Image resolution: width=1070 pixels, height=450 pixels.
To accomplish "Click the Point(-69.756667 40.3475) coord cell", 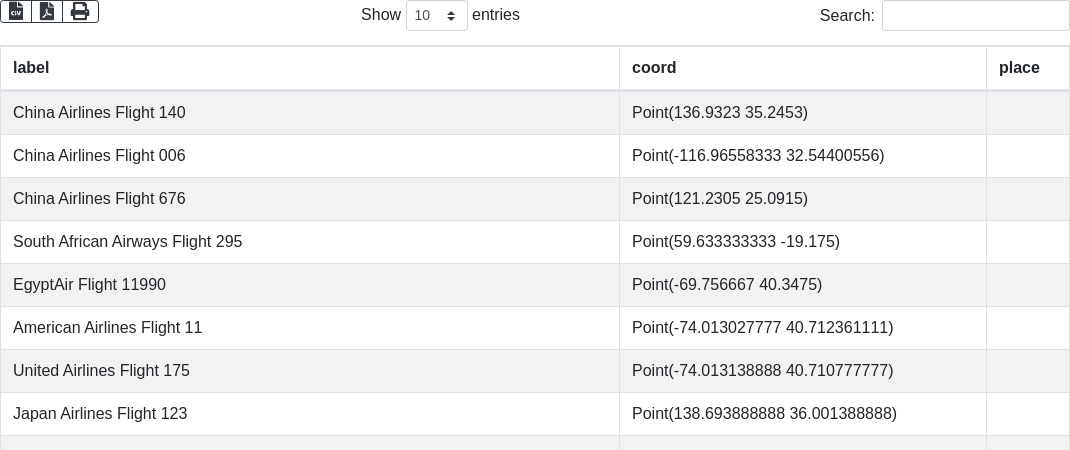I will pyautogui.click(x=803, y=285).
